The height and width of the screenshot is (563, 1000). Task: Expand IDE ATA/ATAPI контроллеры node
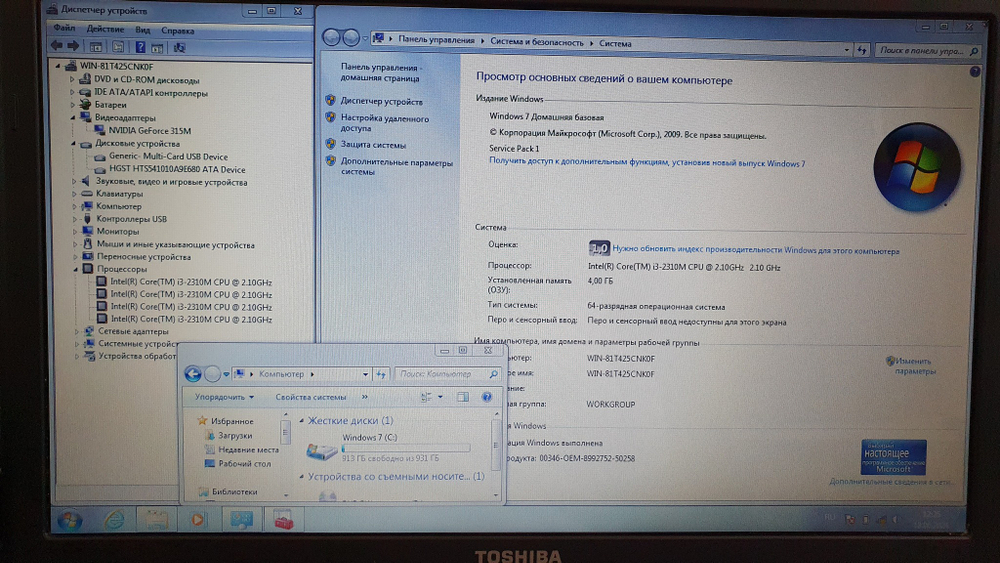(72, 92)
